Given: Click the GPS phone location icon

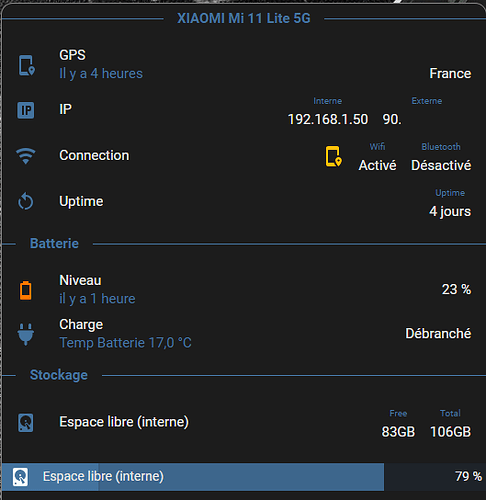Looking at the screenshot, I should pyautogui.click(x=26, y=65).
